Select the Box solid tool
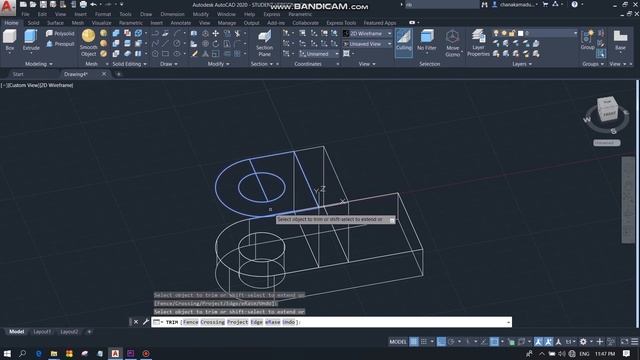This screenshot has height=360, width=640. click(9, 40)
